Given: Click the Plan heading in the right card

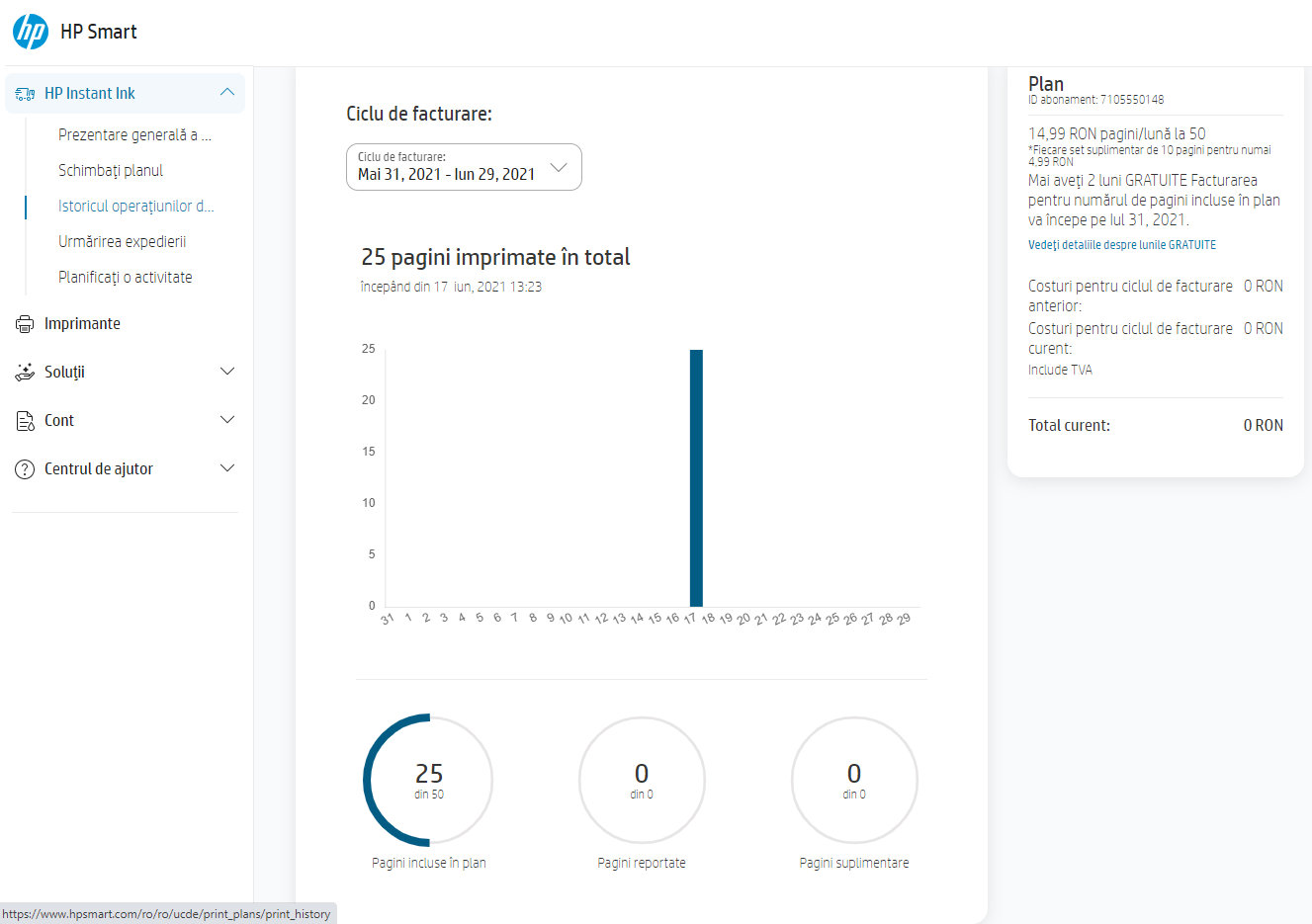Looking at the screenshot, I should pyautogui.click(x=1046, y=84).
